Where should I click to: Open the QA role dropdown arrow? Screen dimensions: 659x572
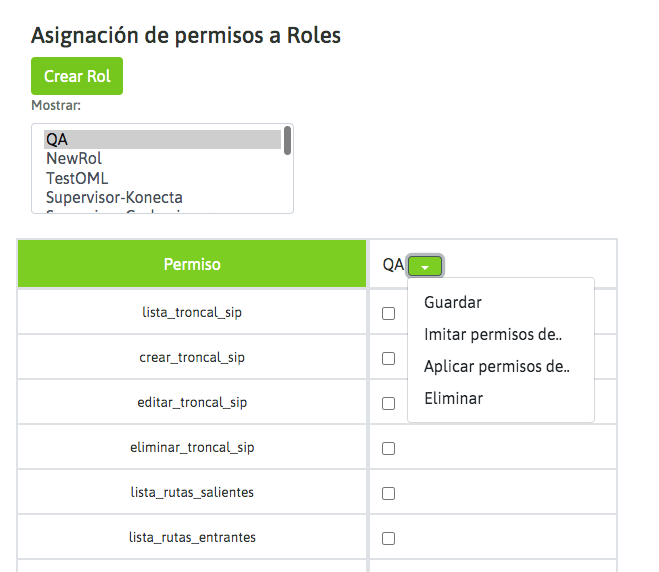tap(425, 266)
